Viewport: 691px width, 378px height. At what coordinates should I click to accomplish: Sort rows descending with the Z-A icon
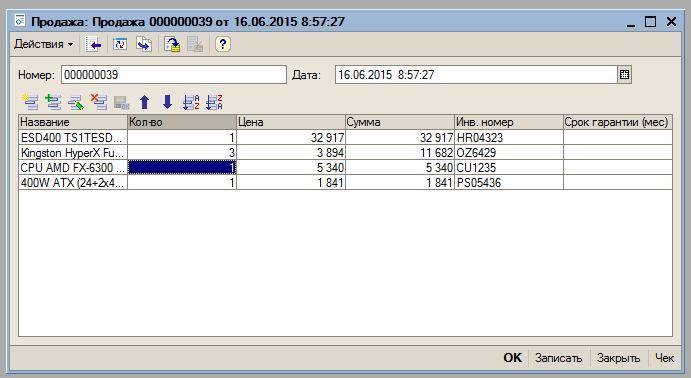tap(215, 102)
